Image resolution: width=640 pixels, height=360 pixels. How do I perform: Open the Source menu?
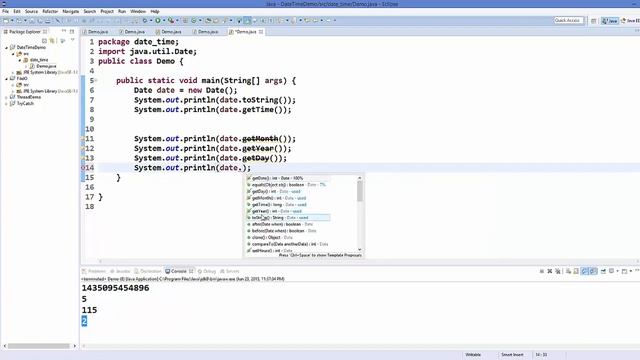pos(31,11)
